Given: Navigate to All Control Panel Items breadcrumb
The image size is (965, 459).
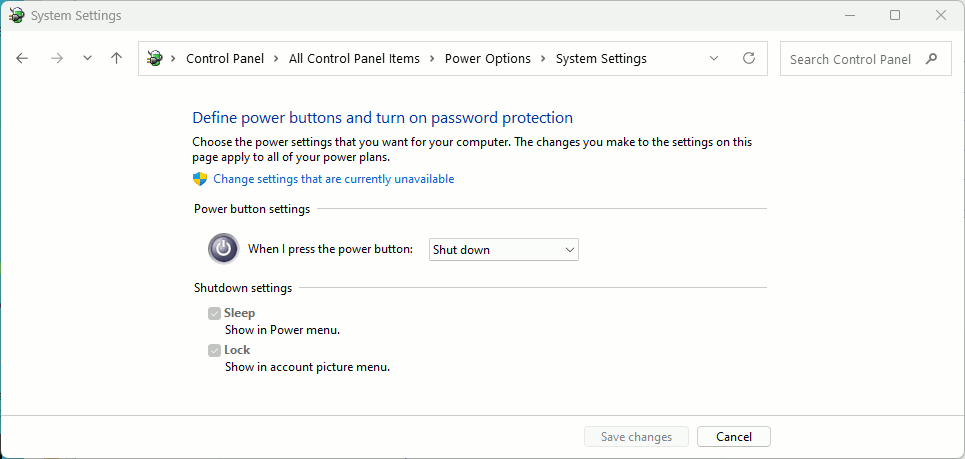Looking at the screenshot, I should coord(354,58).
